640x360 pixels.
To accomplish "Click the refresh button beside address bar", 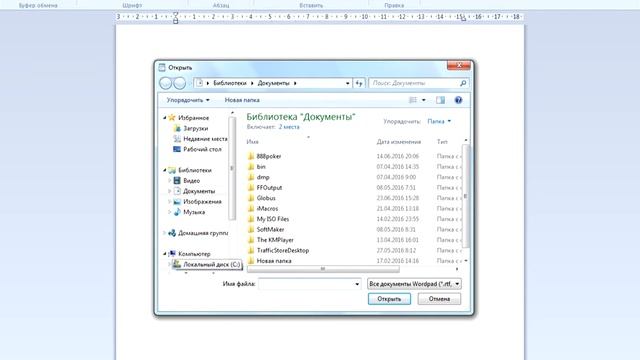I will (x=359, y=83).
